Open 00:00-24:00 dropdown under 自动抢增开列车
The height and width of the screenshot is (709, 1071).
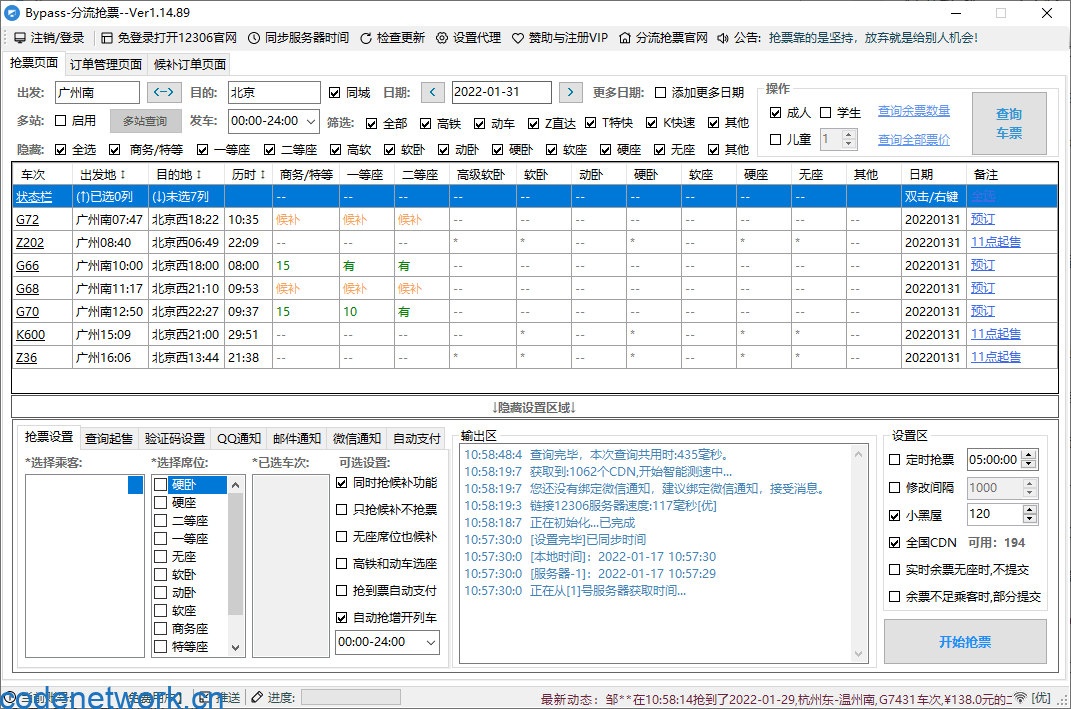[x=387, y=642]
